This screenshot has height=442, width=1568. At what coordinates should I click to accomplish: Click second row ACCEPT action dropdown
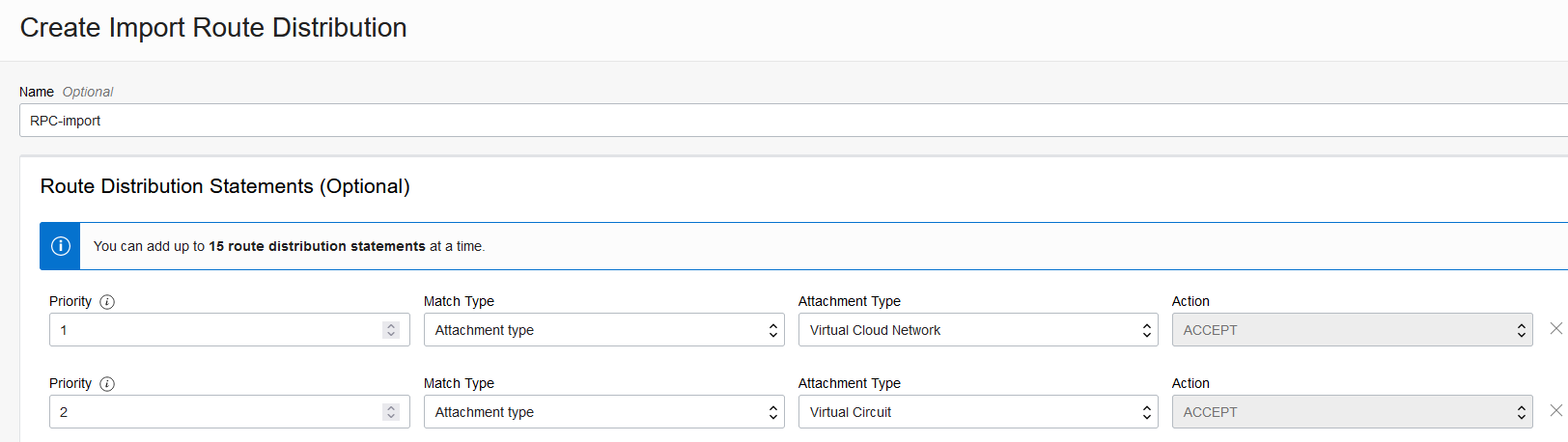1351,412
